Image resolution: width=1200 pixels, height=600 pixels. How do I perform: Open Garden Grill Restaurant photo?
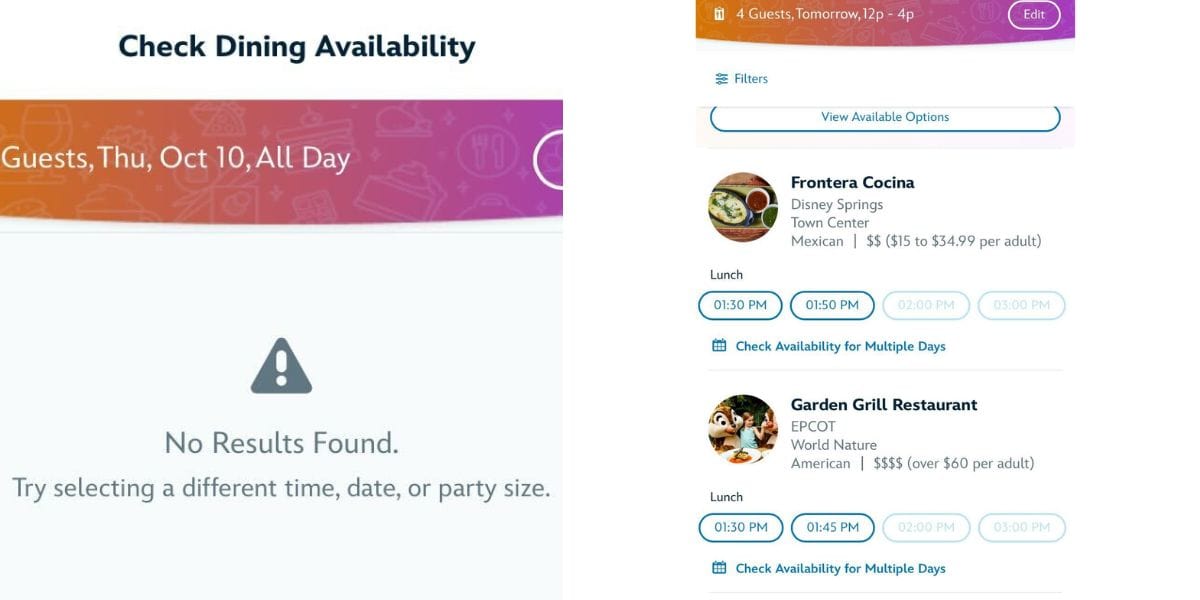(743, 429)
